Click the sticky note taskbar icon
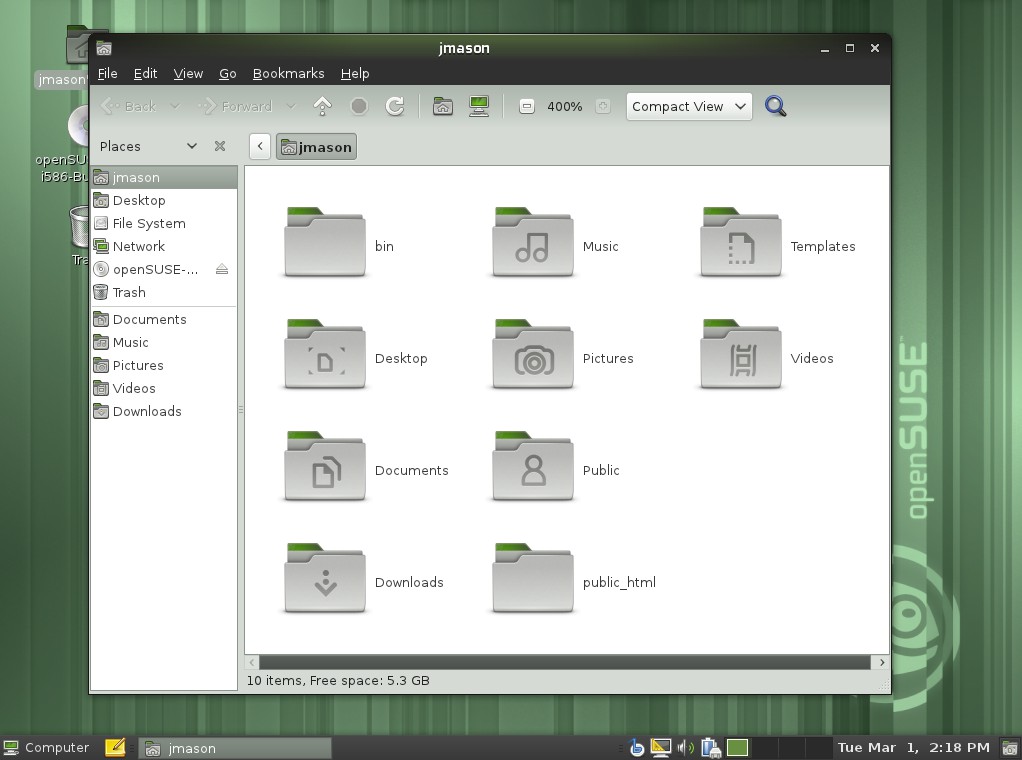This screenshot has width=1022, height=760. pos(115,748)
